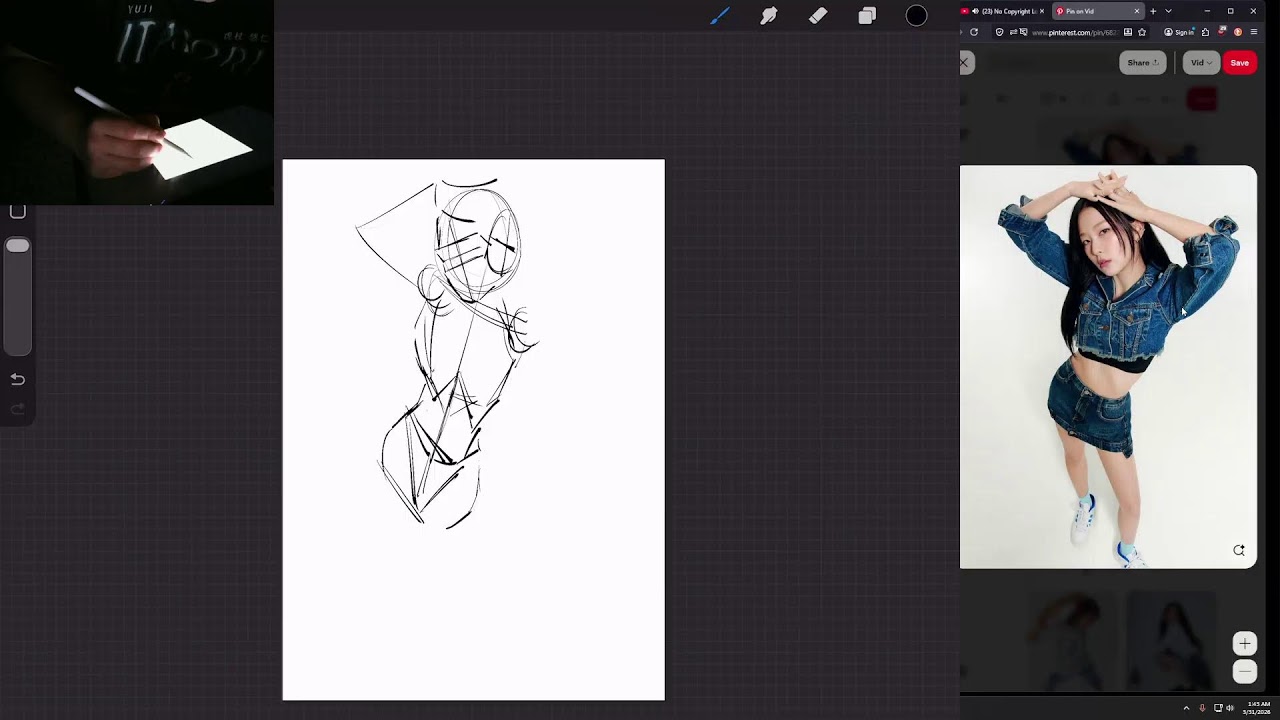
Task: Tap the modify square button in sidebar
Action: coord(17,211)
